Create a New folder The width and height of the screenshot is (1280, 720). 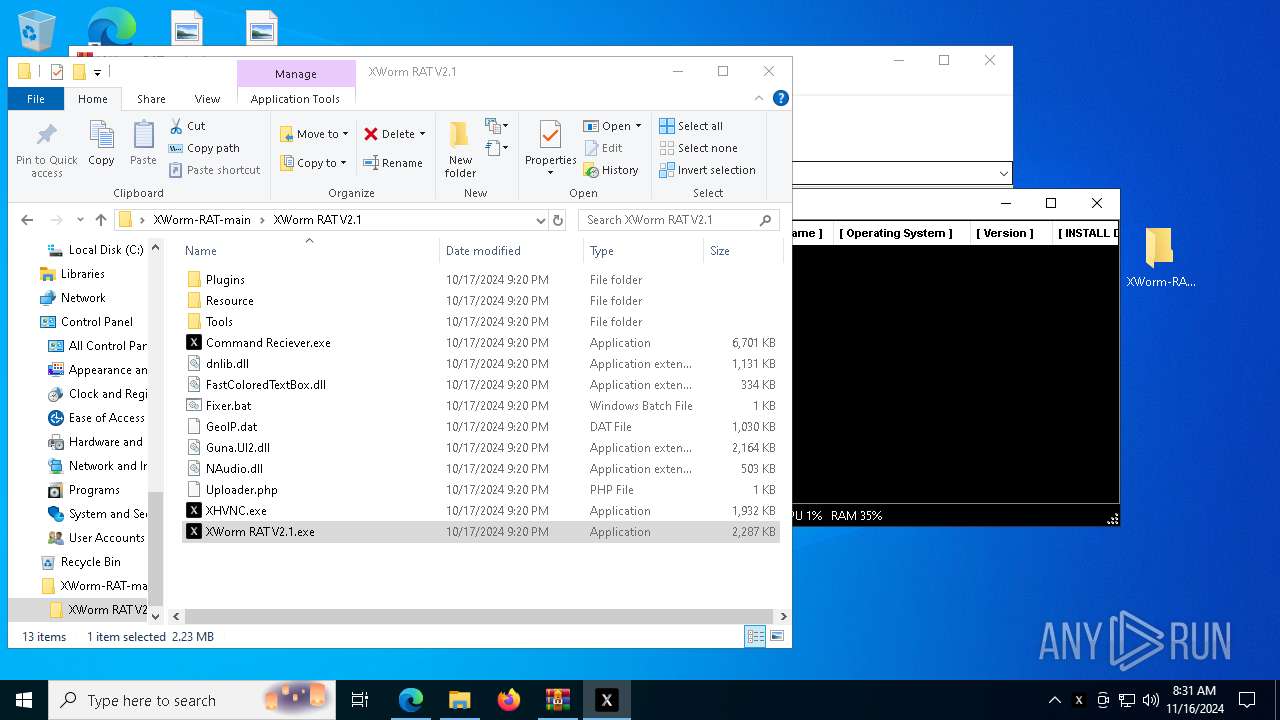tap(460, 150)
